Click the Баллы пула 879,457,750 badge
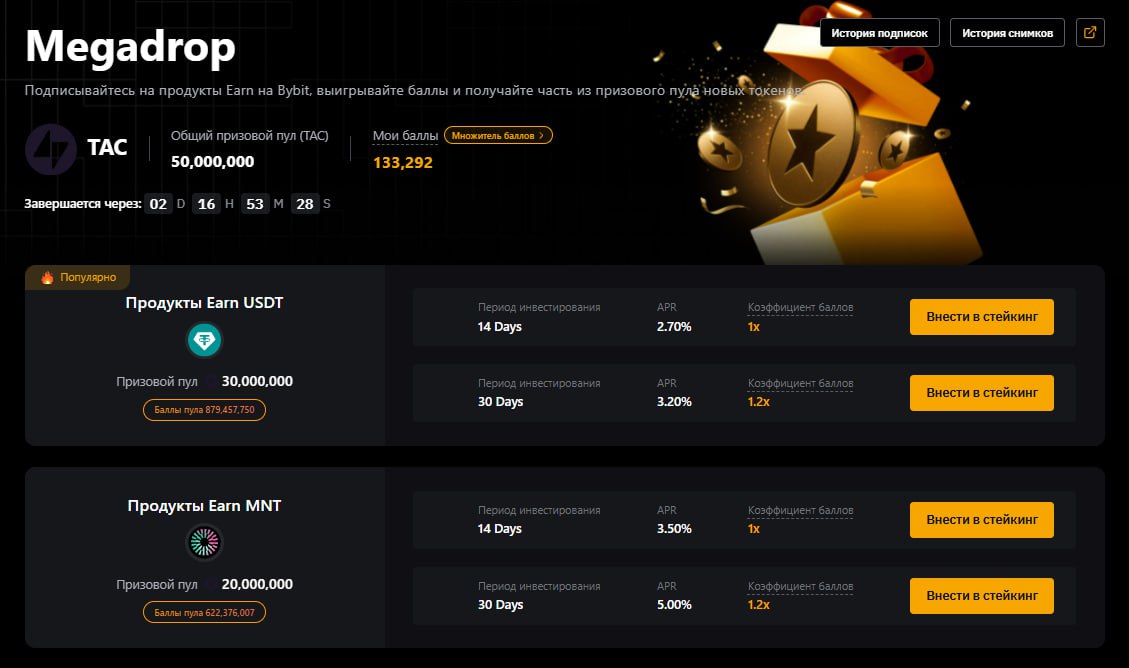1129x668 pixels. pos(204,410)
